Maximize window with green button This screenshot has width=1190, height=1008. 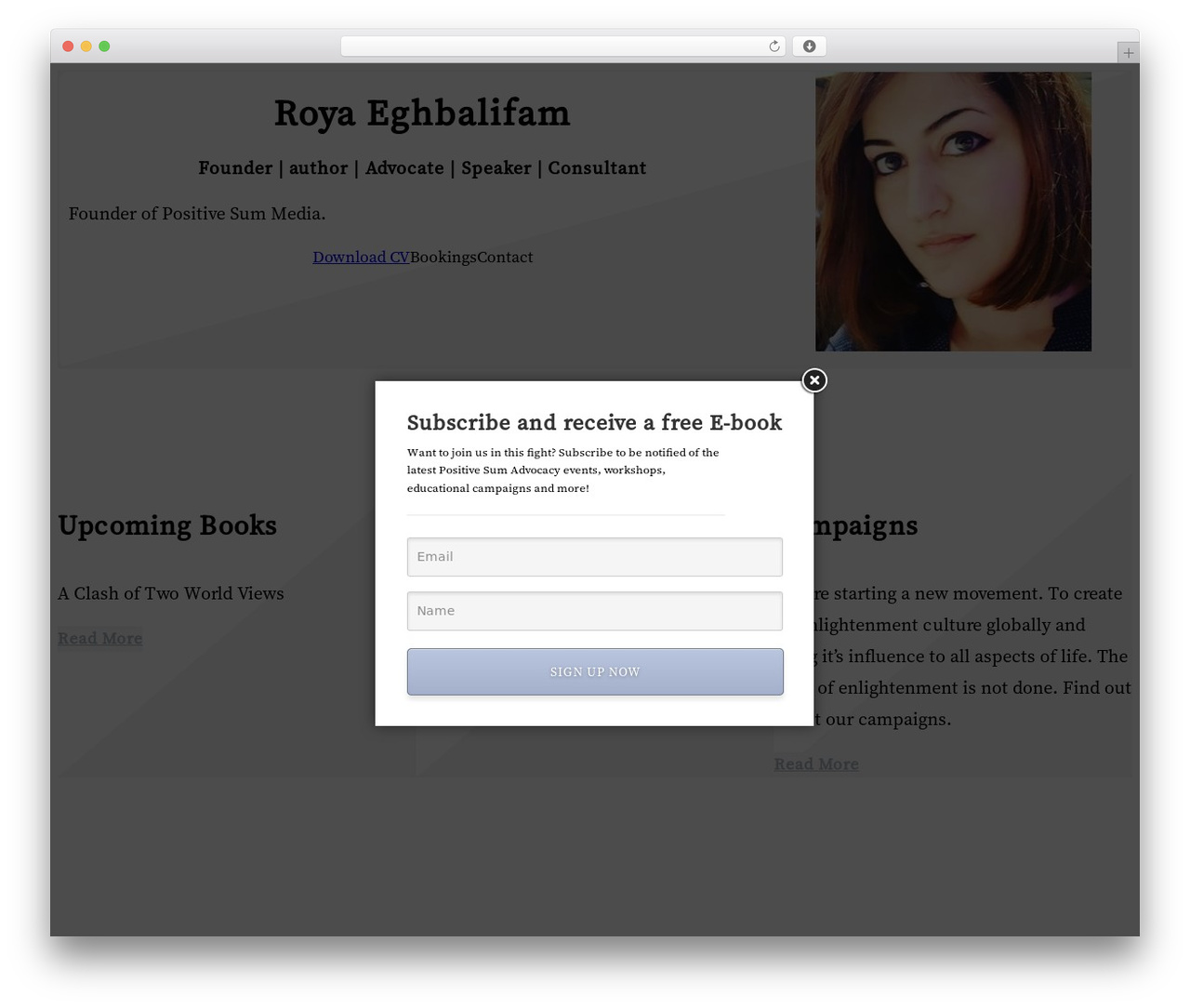pos(104,46)
